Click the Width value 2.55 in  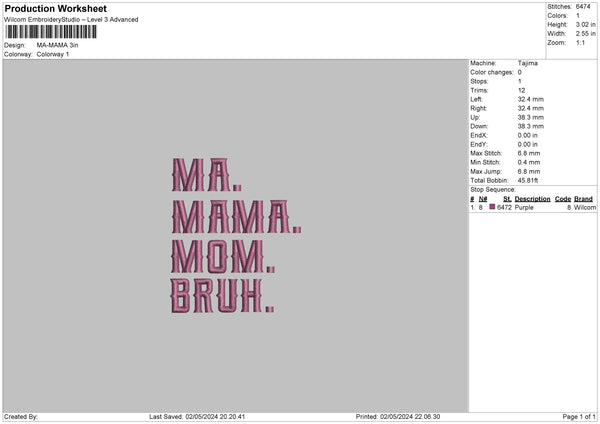585,34
